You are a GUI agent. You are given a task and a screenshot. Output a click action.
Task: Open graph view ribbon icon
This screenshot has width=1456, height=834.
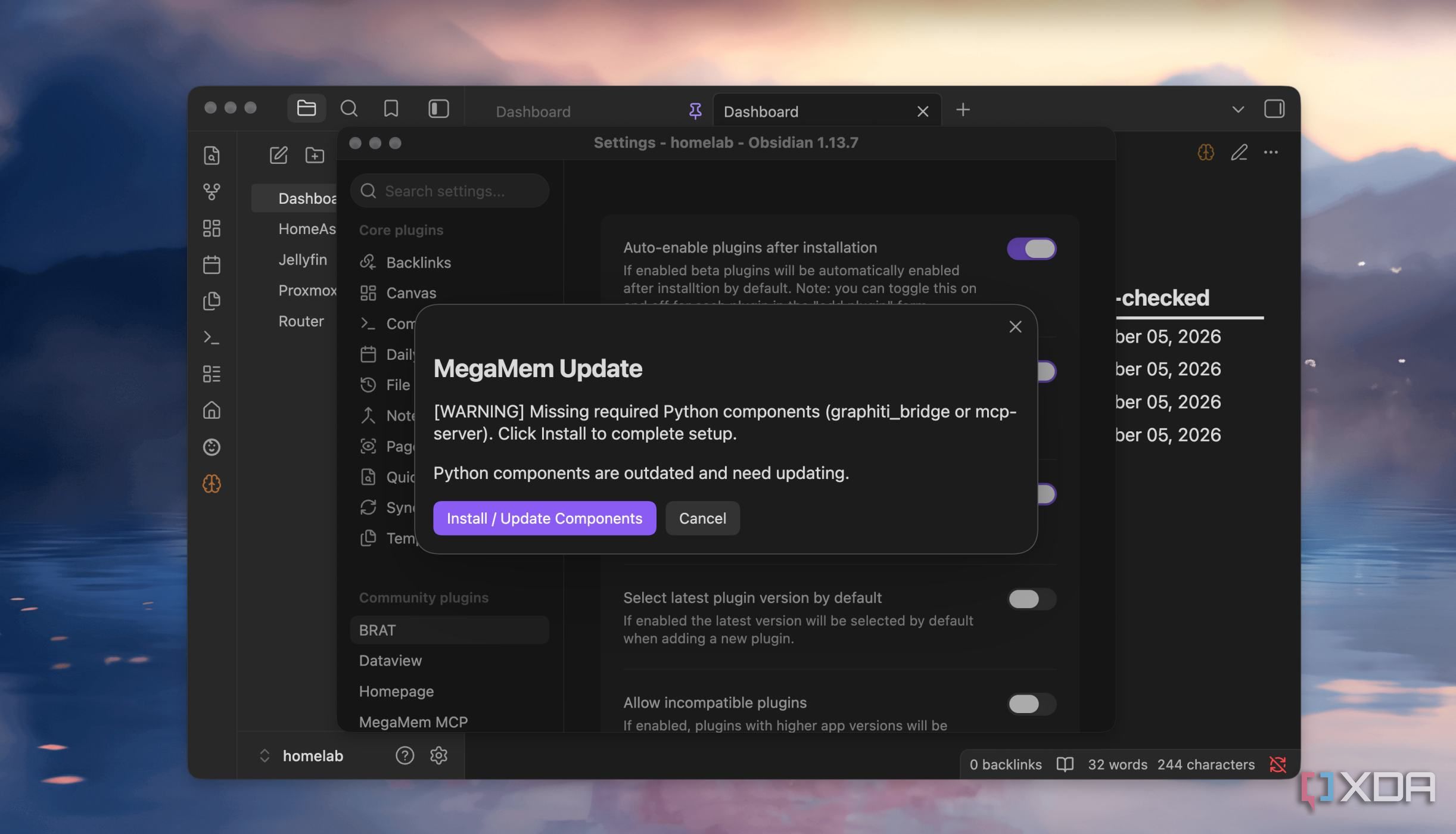(x=211, y=192)
